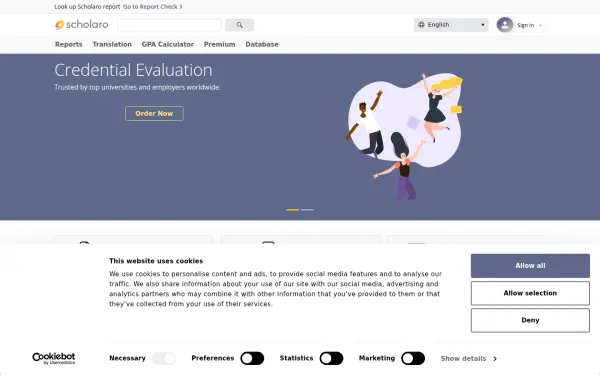Expand the Sign in dropdown arrow

tap(540, 25)
